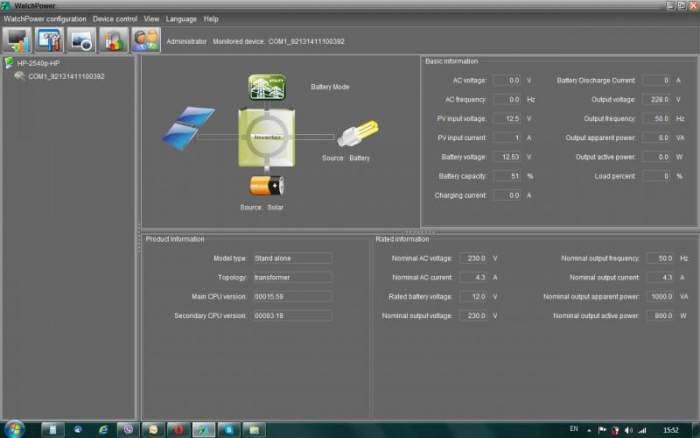
Task: Click the taskbar clock showing 15:52
Action: (x=671, y=430)
